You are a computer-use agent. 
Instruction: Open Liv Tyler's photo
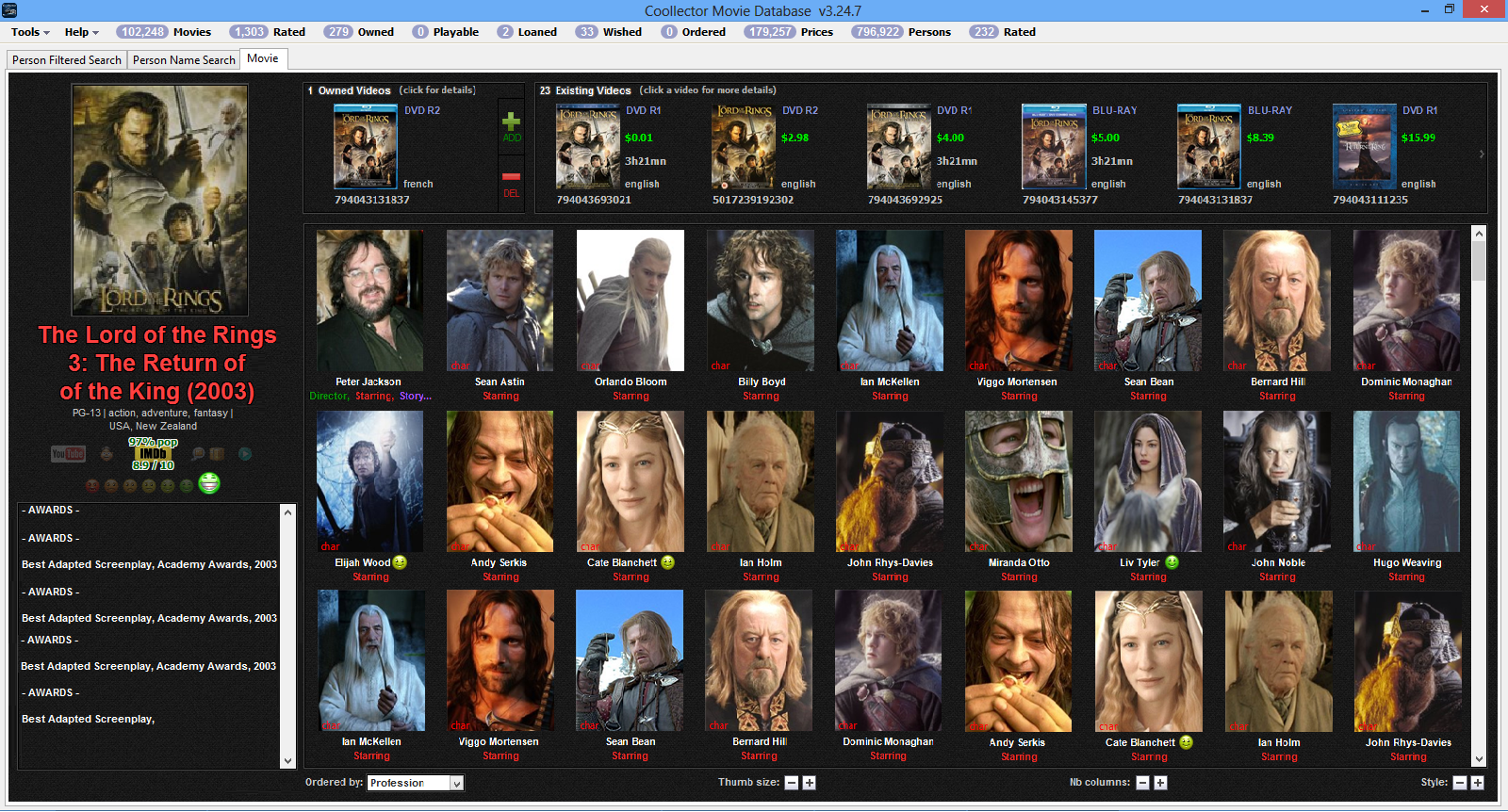click(1148, 481)
